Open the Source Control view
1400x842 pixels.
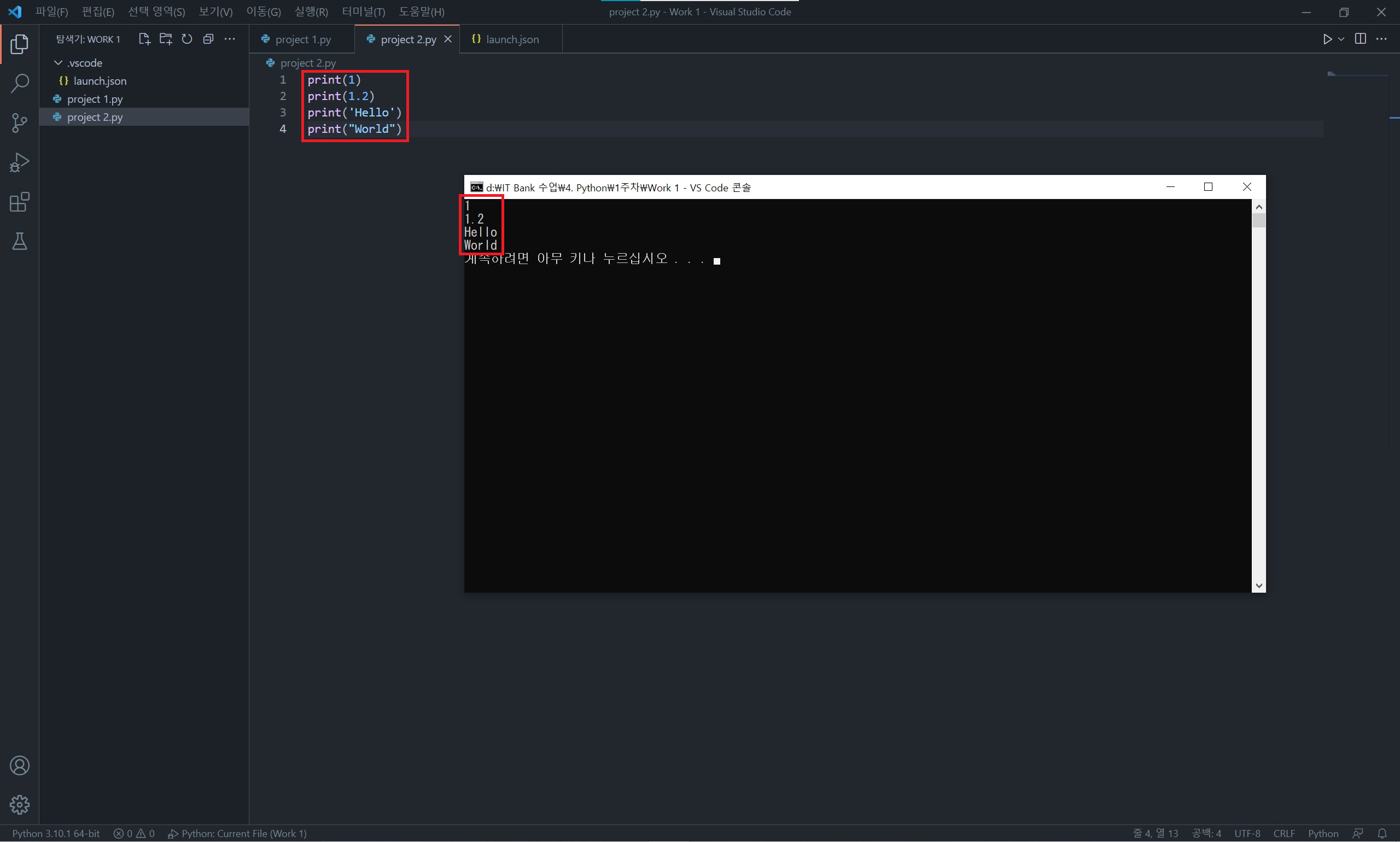[x=19, y=122]
